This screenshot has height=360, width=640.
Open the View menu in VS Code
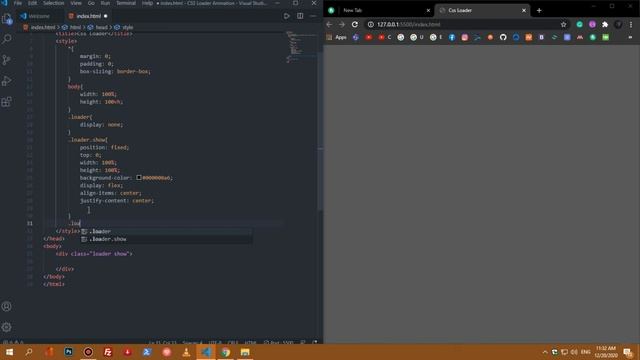76,3
